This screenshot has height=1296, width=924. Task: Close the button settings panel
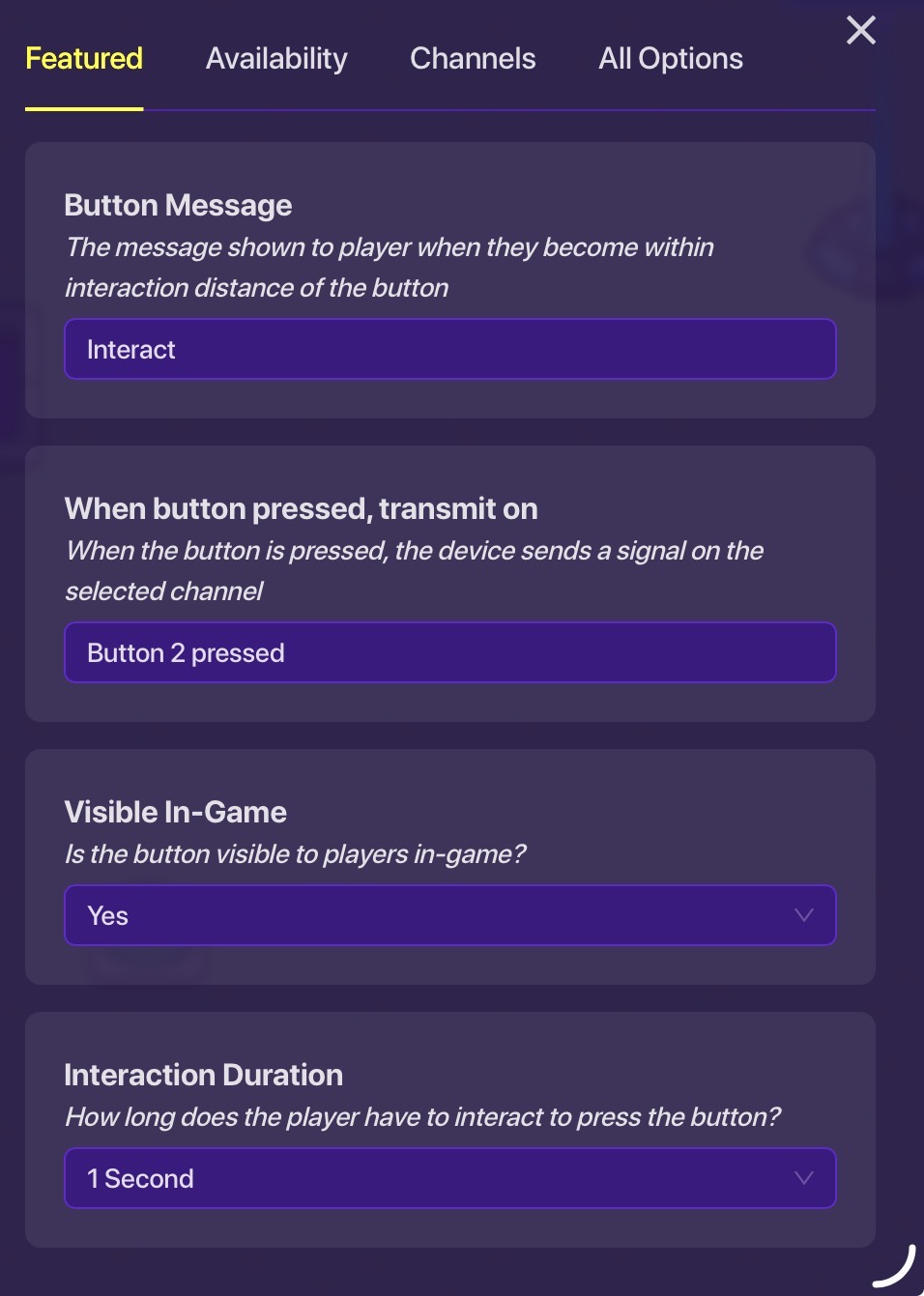click(860, 30)
